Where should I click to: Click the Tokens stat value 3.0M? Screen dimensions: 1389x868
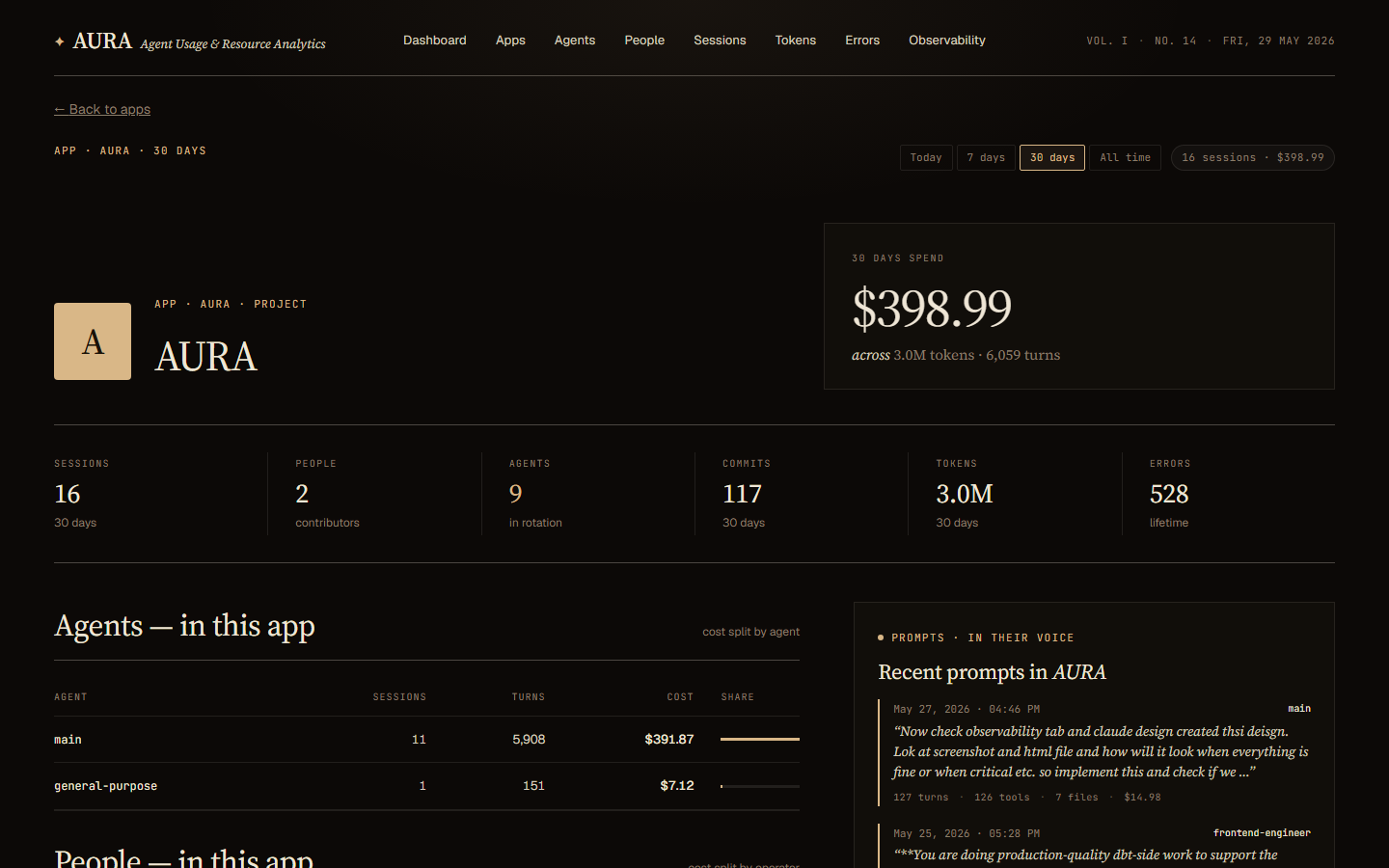[x=965, y=494]
